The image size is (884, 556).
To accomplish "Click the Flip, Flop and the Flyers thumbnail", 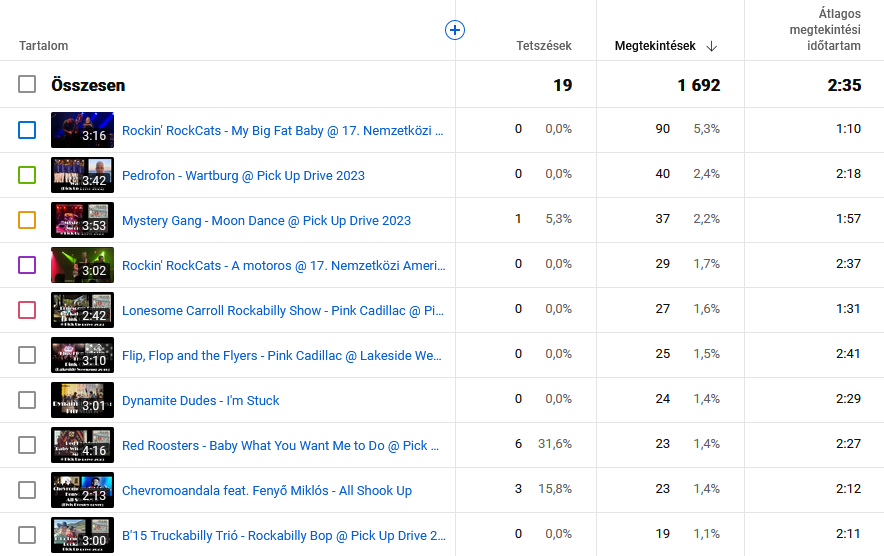I will coord(82,355).
